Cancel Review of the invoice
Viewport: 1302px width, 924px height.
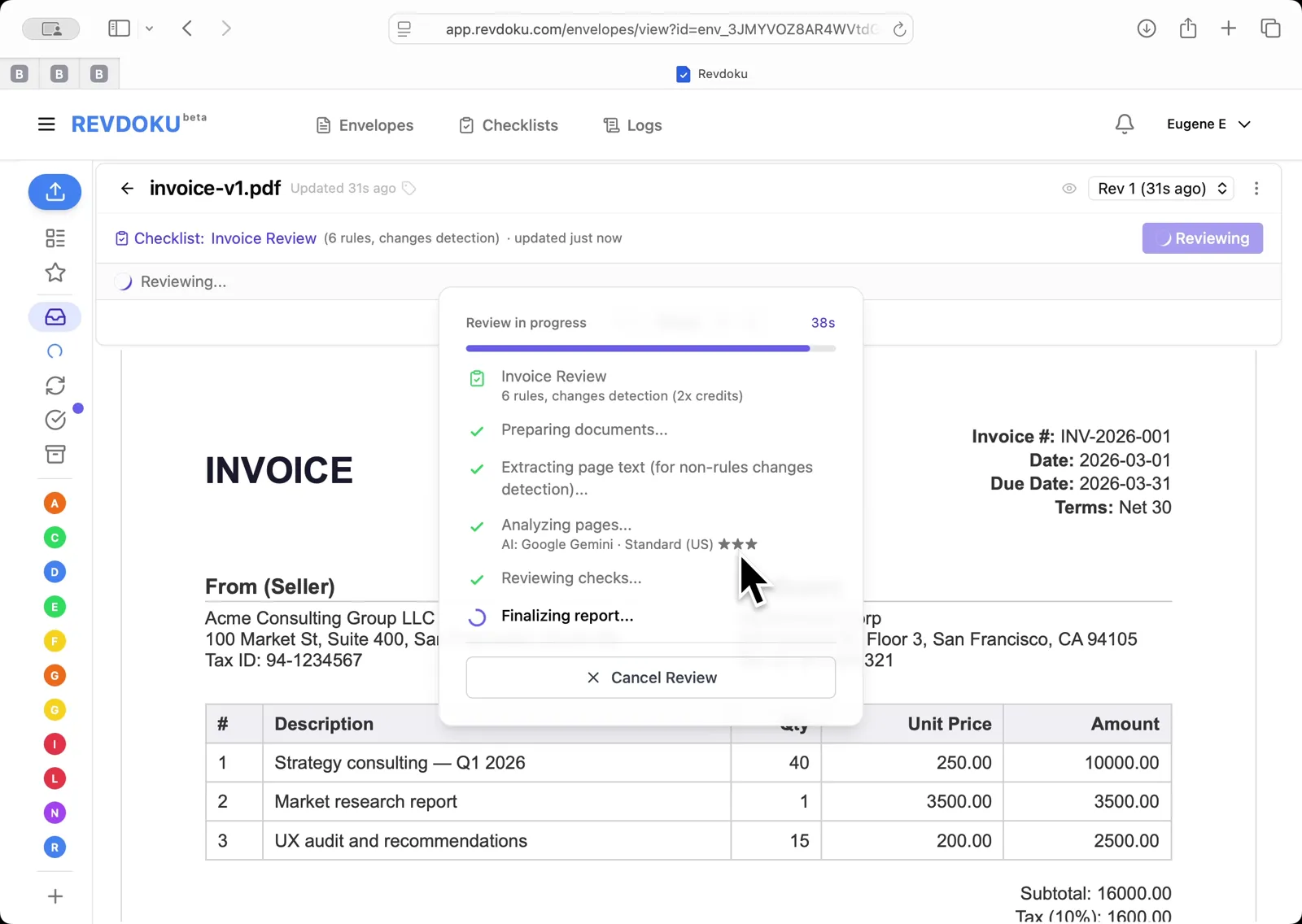(650, 677)
